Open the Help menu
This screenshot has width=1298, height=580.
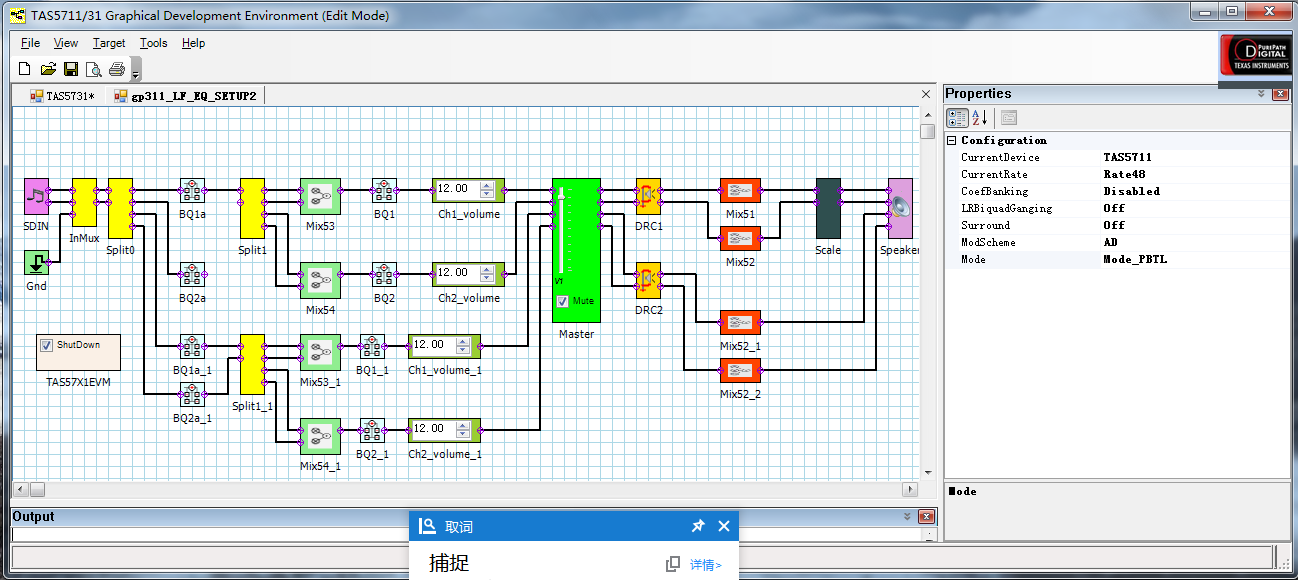(x=193, y=43)
